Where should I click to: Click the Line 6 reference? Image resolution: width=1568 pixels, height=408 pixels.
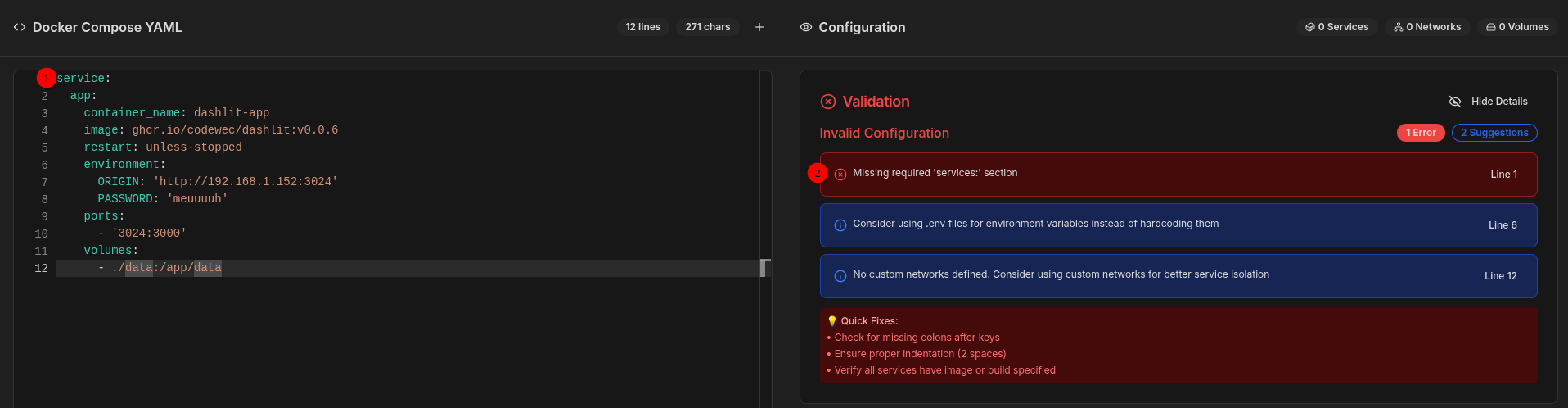(1503, 225)
